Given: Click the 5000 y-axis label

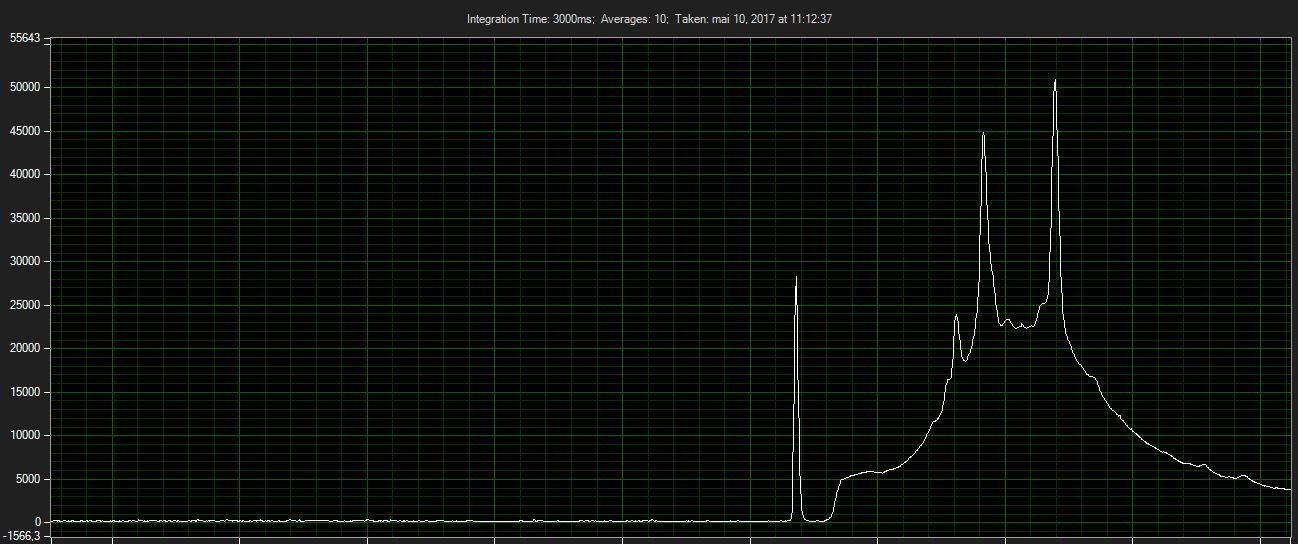Looking at the screenshot, I should (27, 479).
